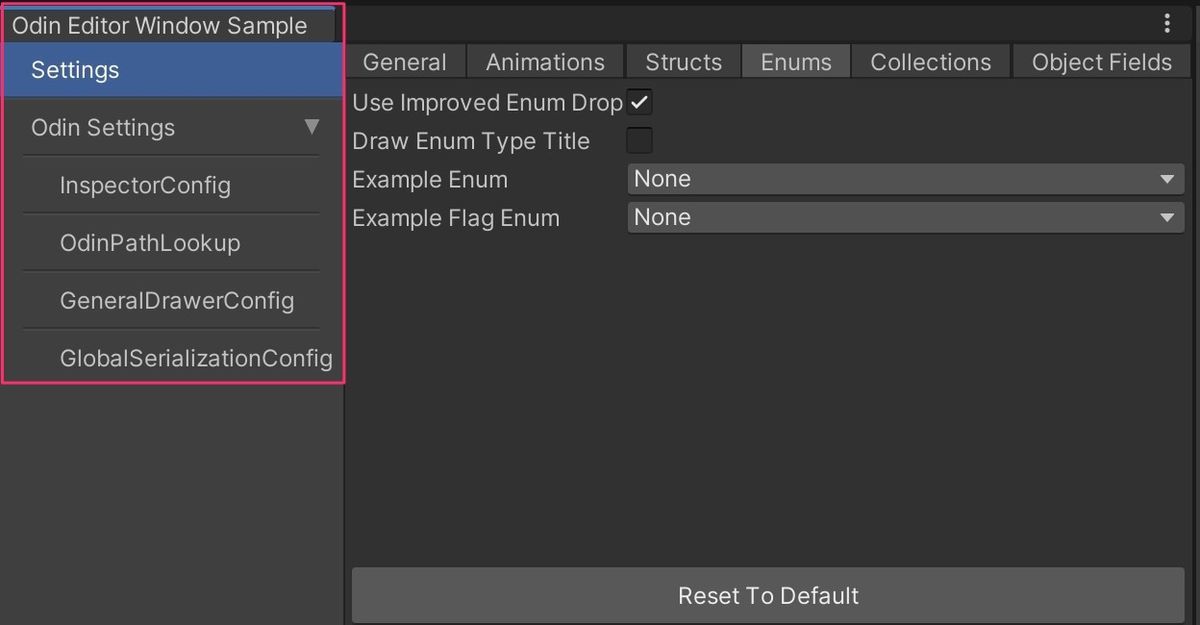Switch to the Structs tab

(x=683, y=62)
